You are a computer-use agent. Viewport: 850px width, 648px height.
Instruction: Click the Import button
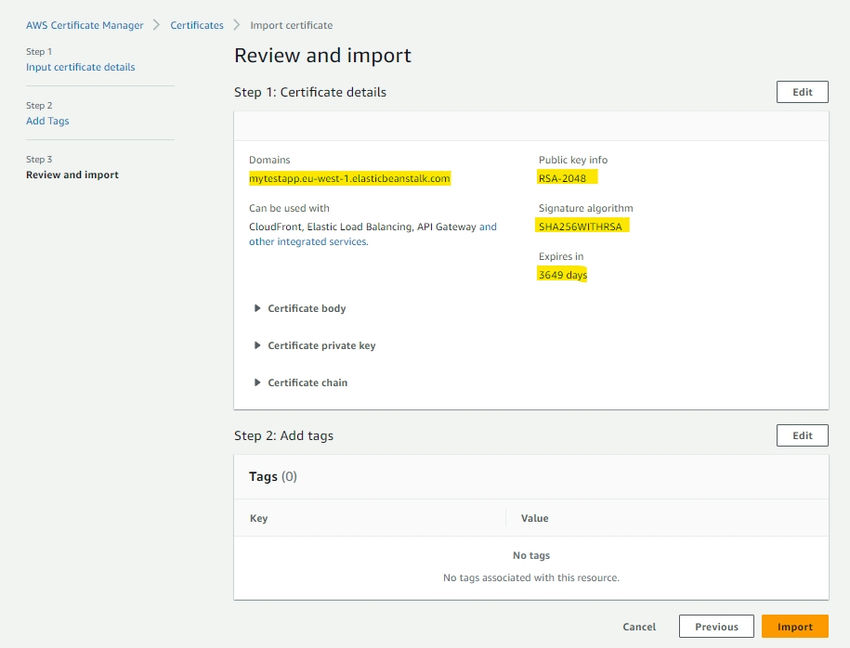[795, 627]
